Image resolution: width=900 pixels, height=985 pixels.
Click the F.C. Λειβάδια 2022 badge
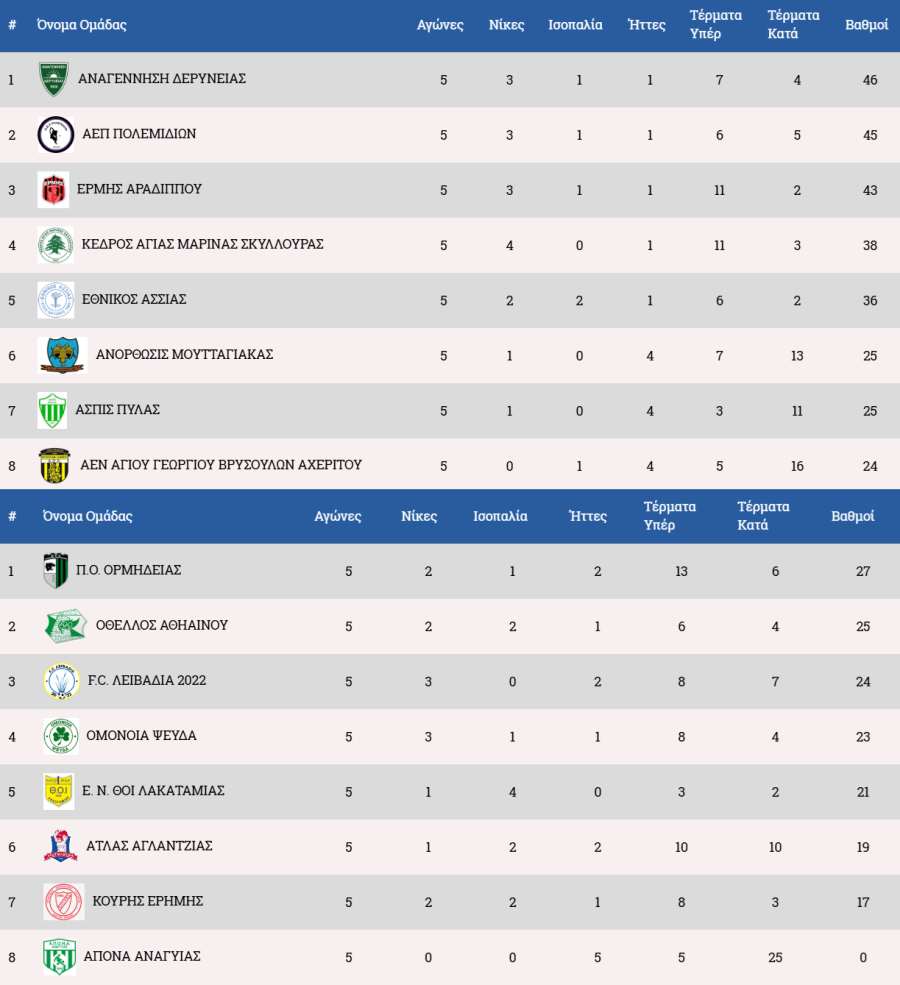coord(62,681)
